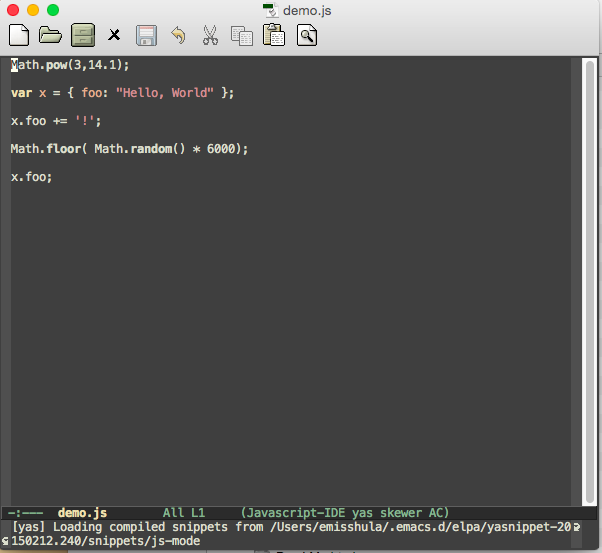This screenshot has height=553, width=602.
Task: Undo the last change with the arrow icon
Action: (178, 35)
